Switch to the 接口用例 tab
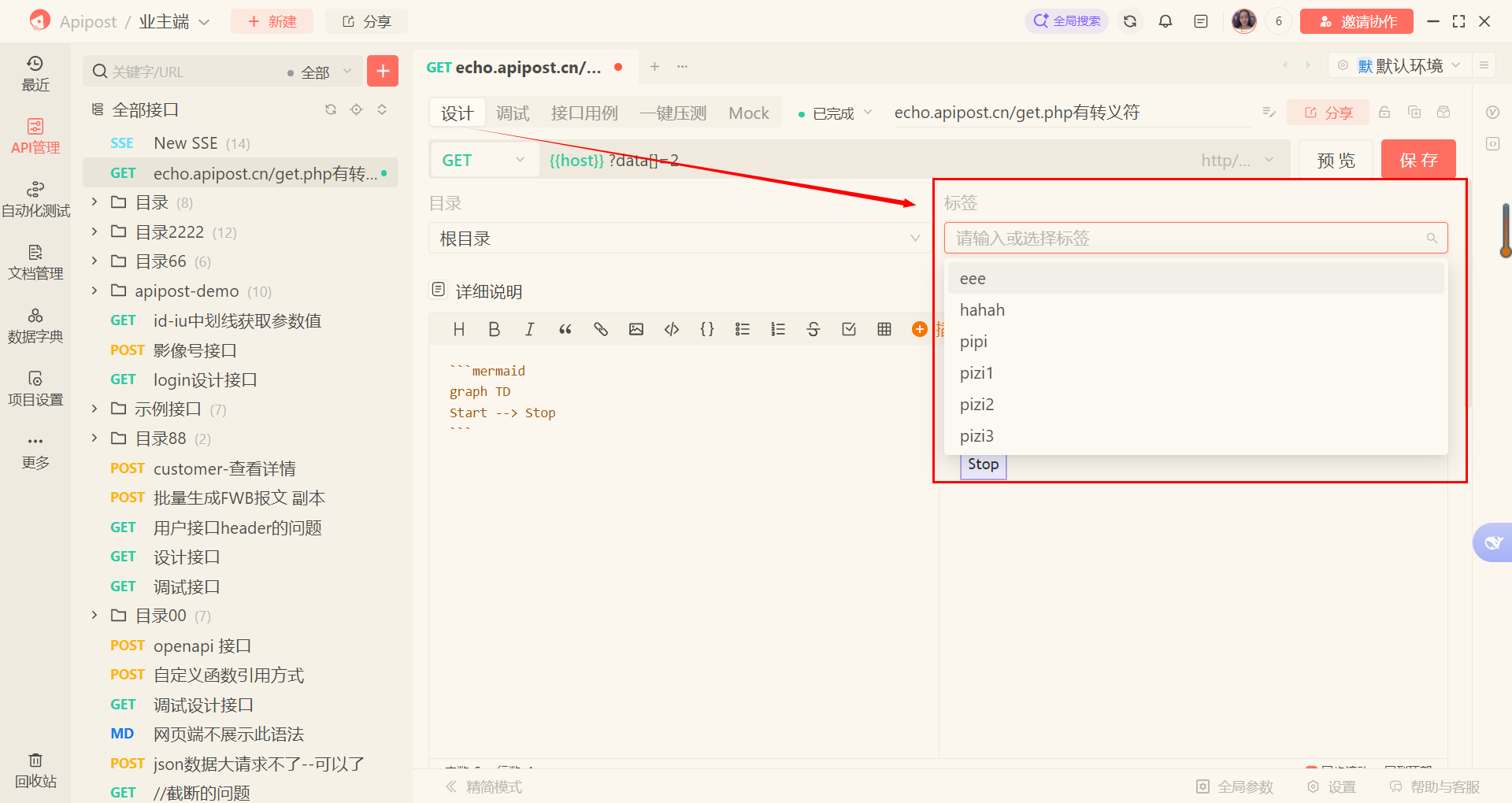The width and height of the screenshot is (1512, 803). (584, 113)
